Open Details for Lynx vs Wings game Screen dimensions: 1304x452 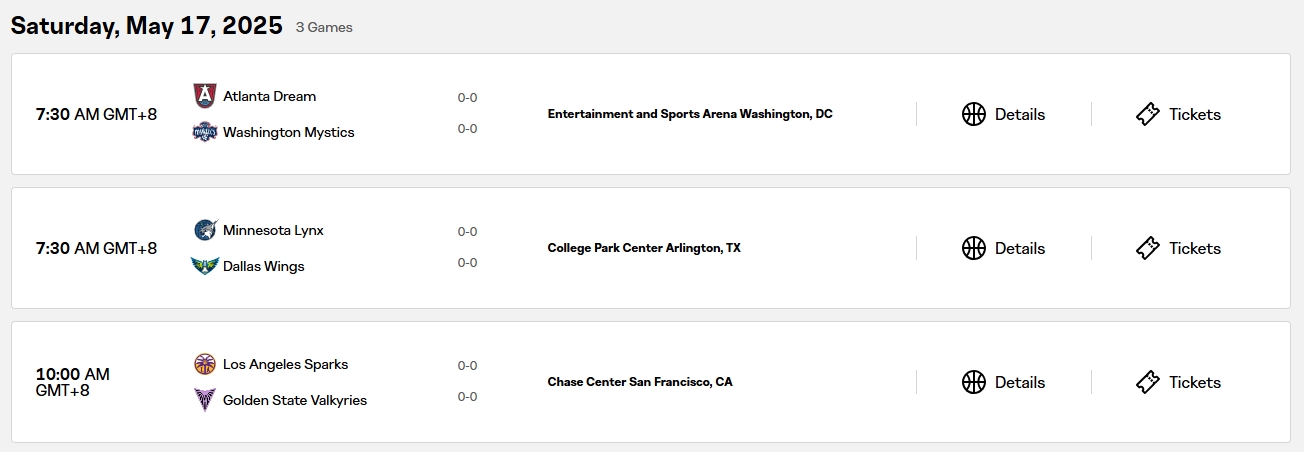point(1019,248)
